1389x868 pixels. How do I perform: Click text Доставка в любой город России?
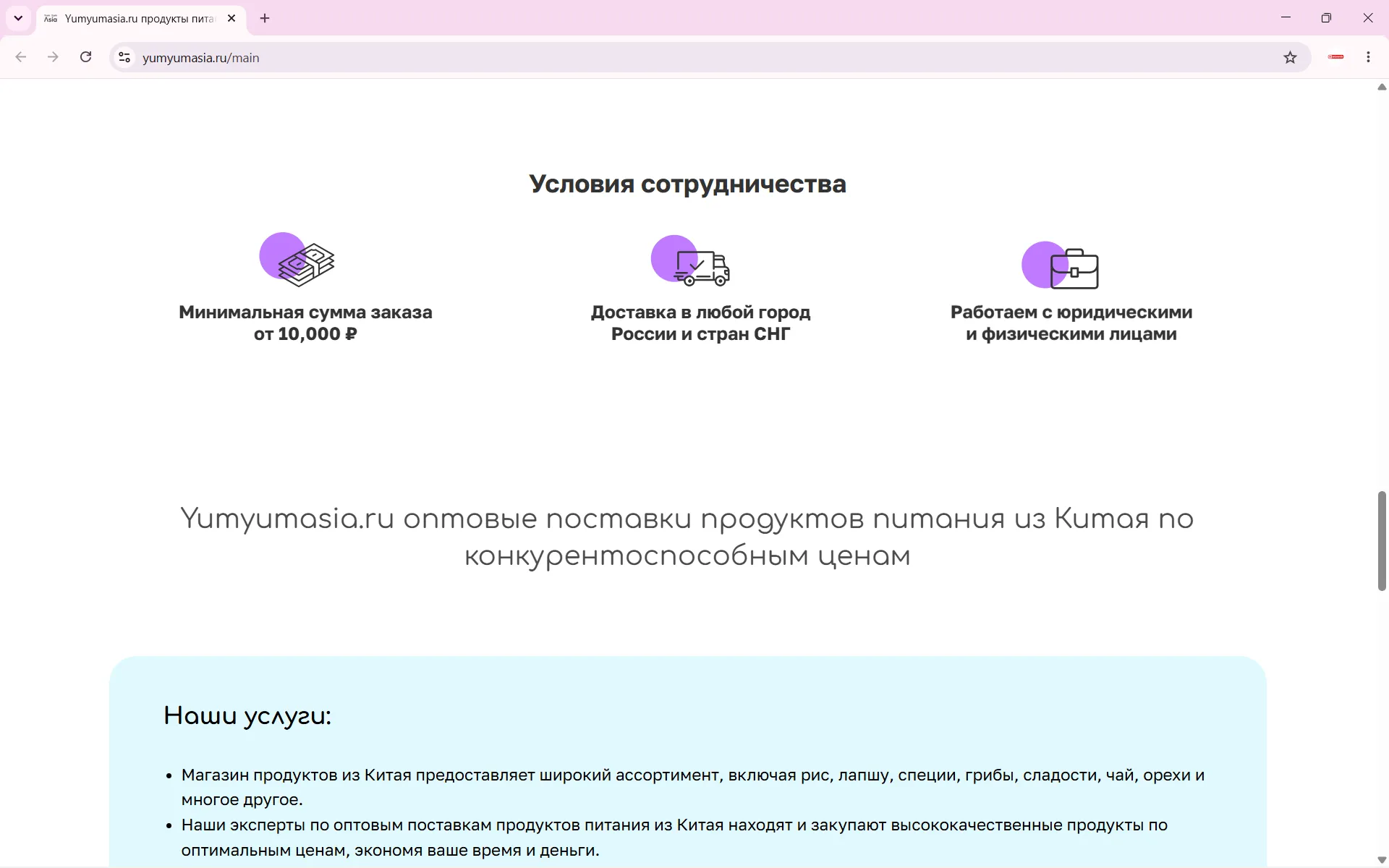pyautogui.click(x=700, y=323)
